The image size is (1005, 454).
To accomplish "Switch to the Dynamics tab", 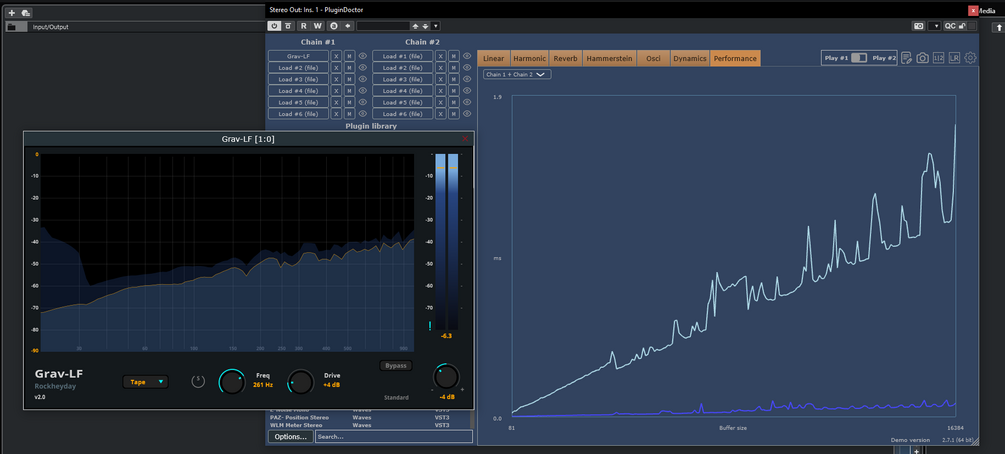I will 690,58.
